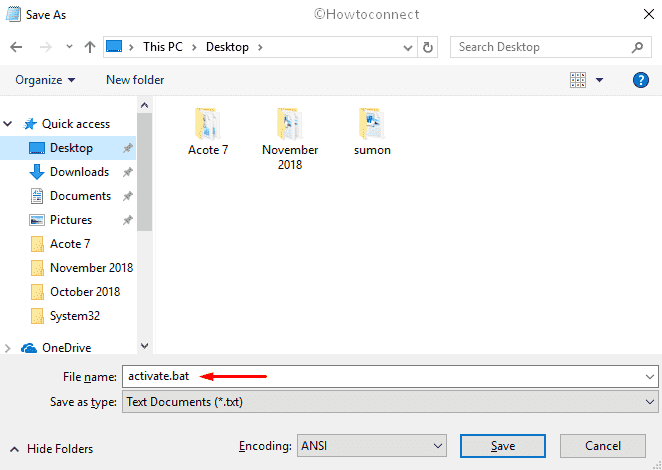Screen dimensions: 662x470
Task: Open the File name dropdown arrow
Action: pos(650,376)
